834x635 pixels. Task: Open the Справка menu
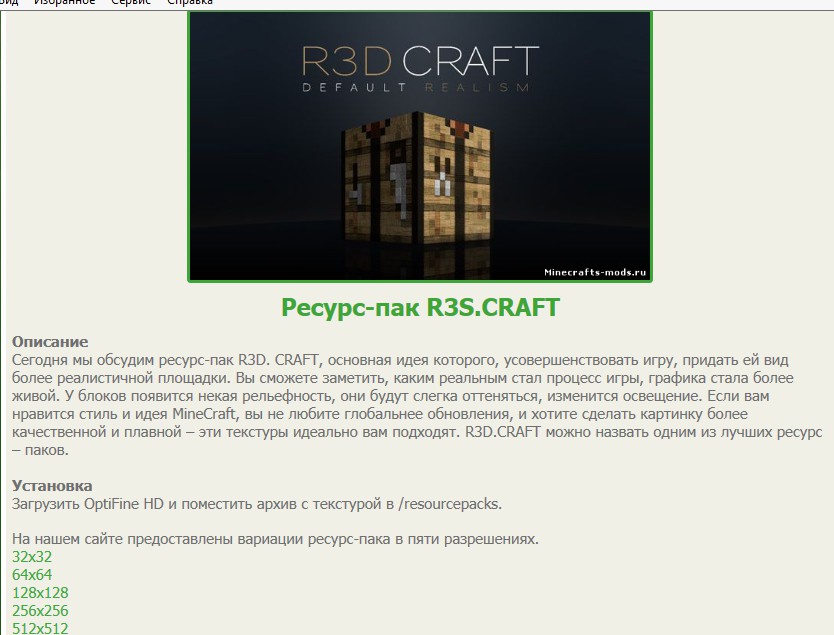[190, 2]
